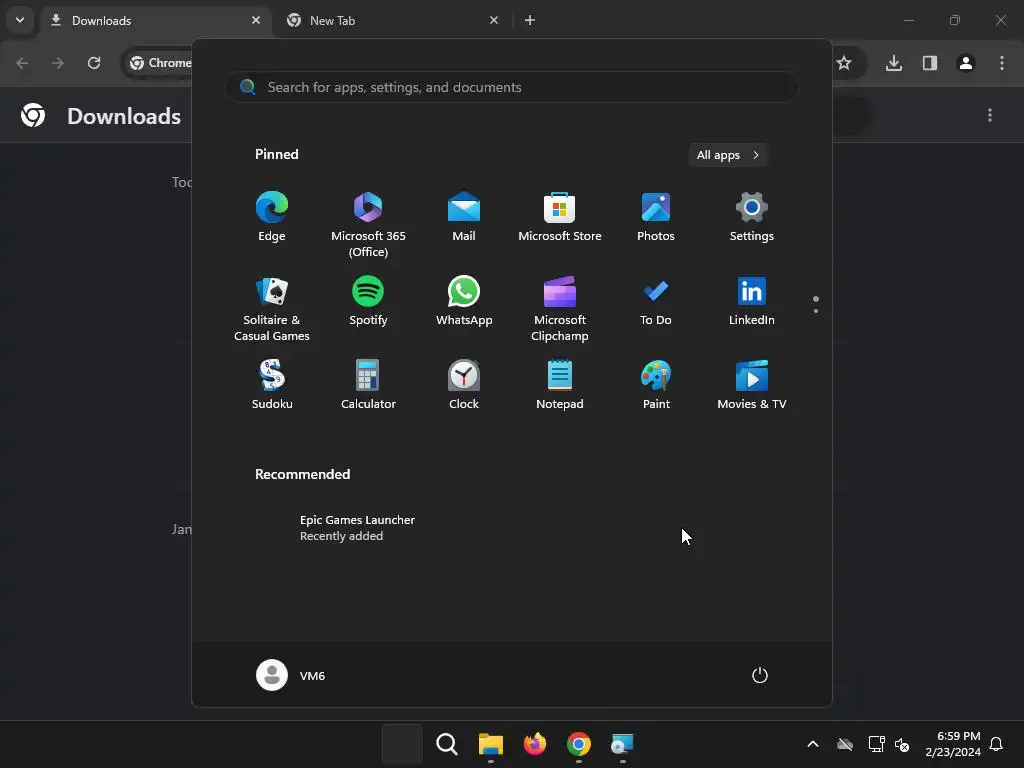Open Chrome tab search dropdown

tap(20, 20)
